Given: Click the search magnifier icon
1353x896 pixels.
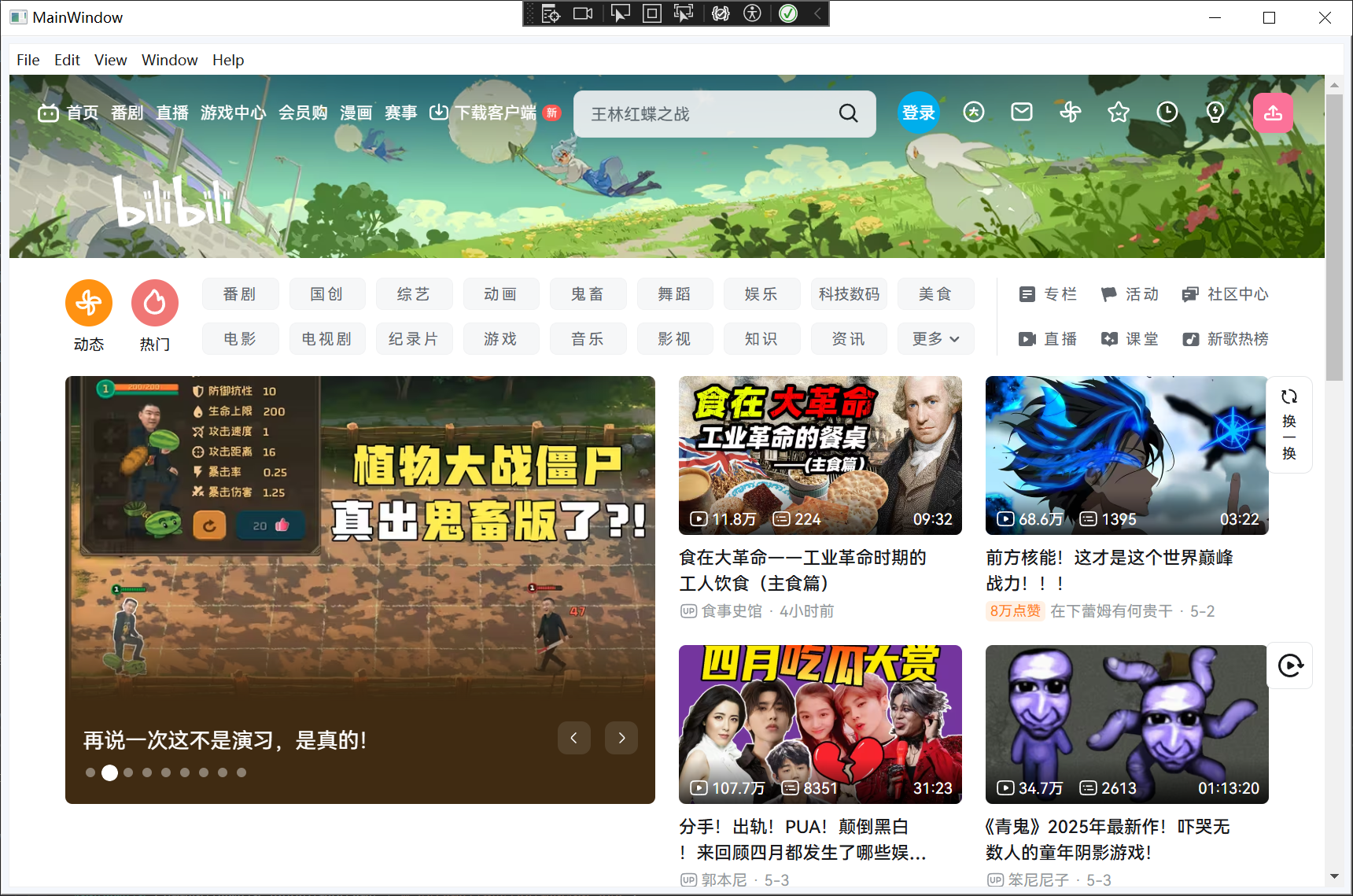Looking at the screenshot, I should point(848,113).
